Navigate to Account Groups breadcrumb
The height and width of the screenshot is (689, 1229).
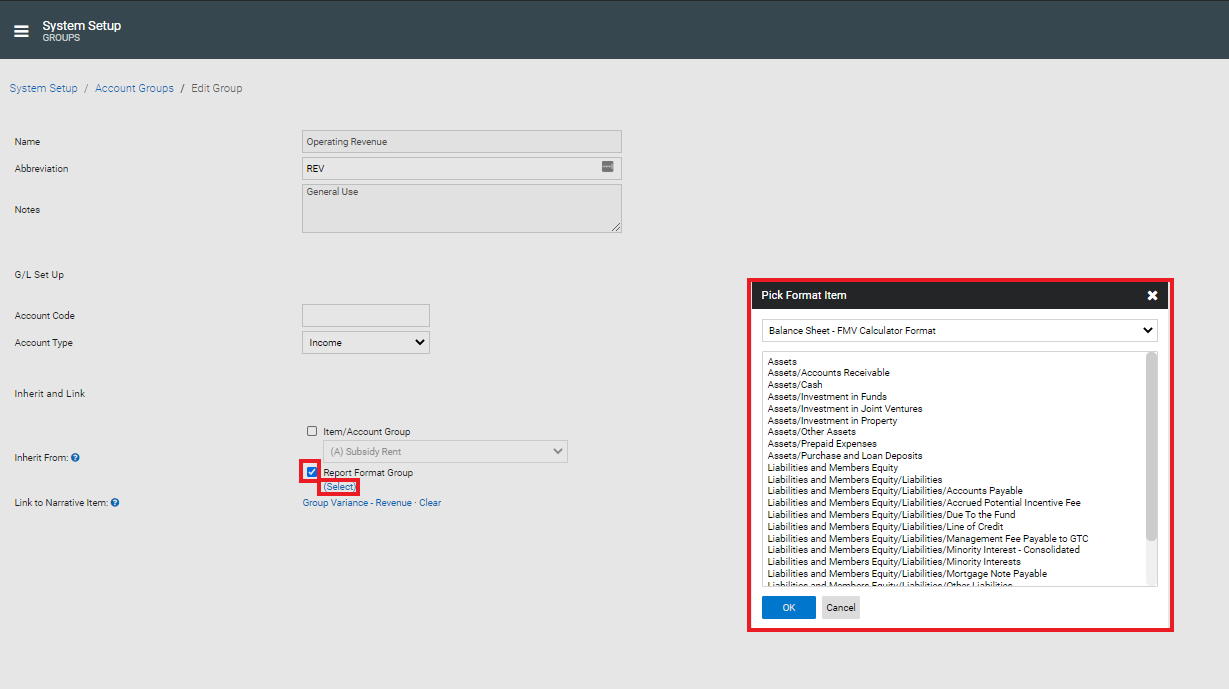pos(134,88)
